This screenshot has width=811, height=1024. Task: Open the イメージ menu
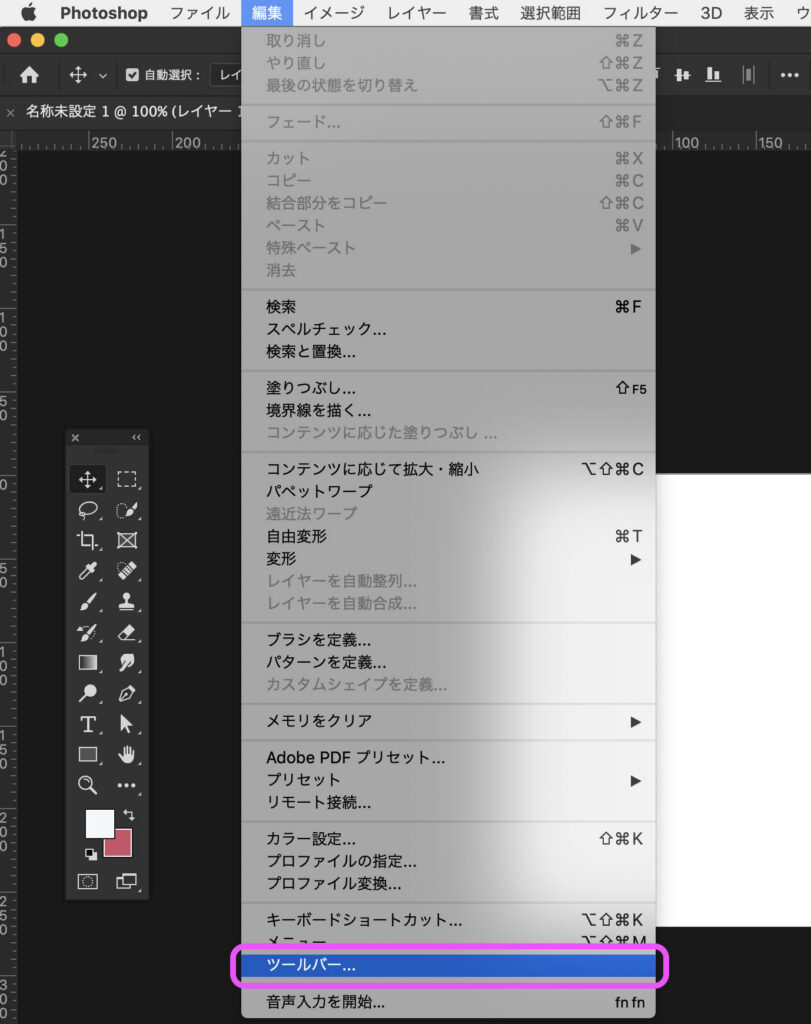(333, 13)
